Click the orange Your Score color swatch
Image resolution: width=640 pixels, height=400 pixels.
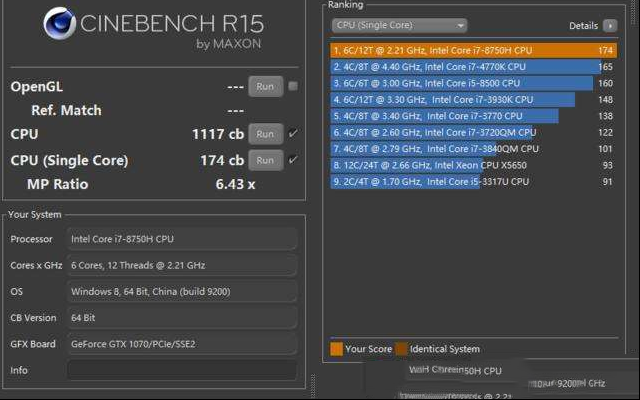coord(336,349)
